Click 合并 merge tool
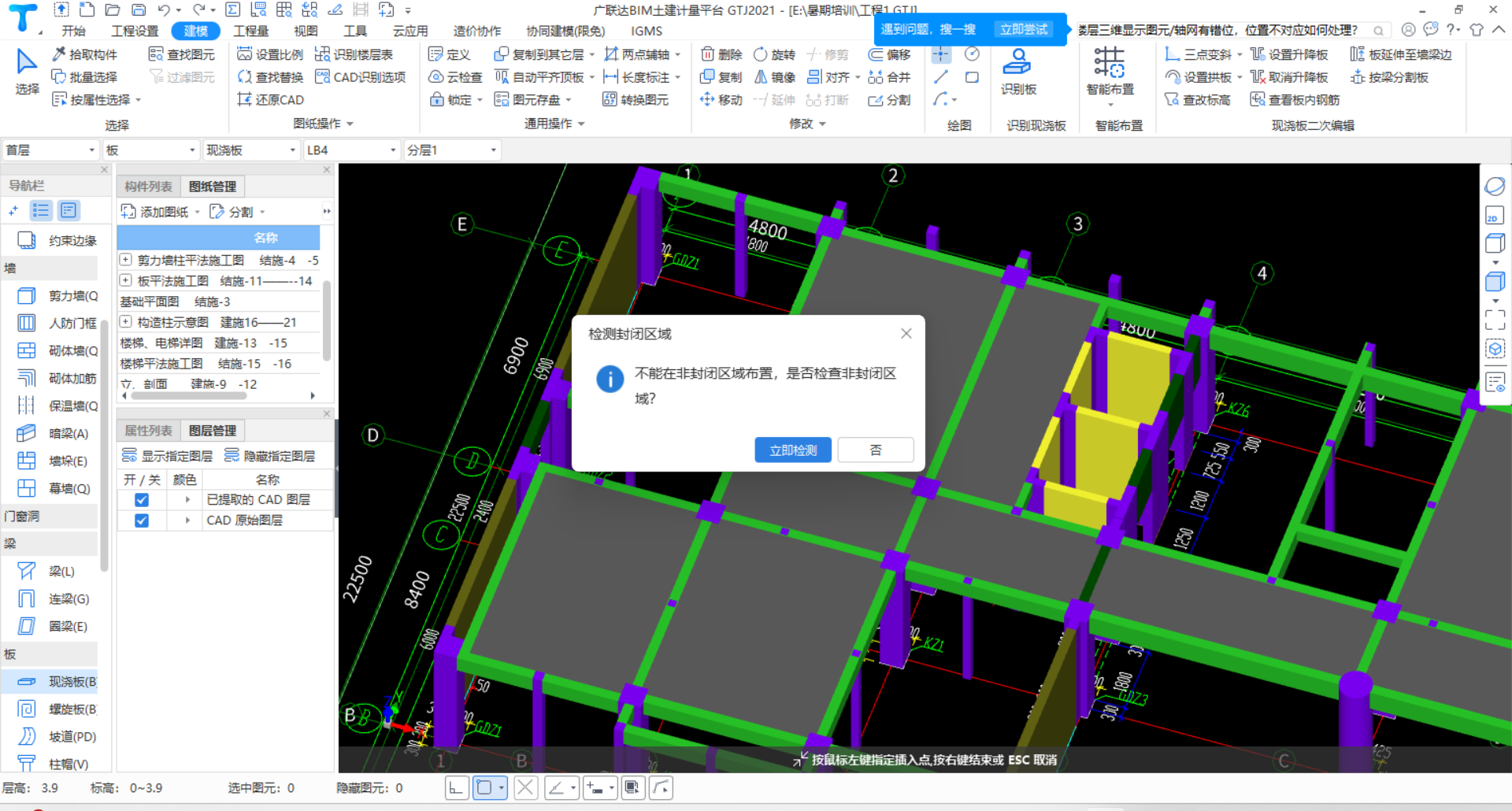Viewport: 1512px width, 811px height. click(x=889, y=77)
